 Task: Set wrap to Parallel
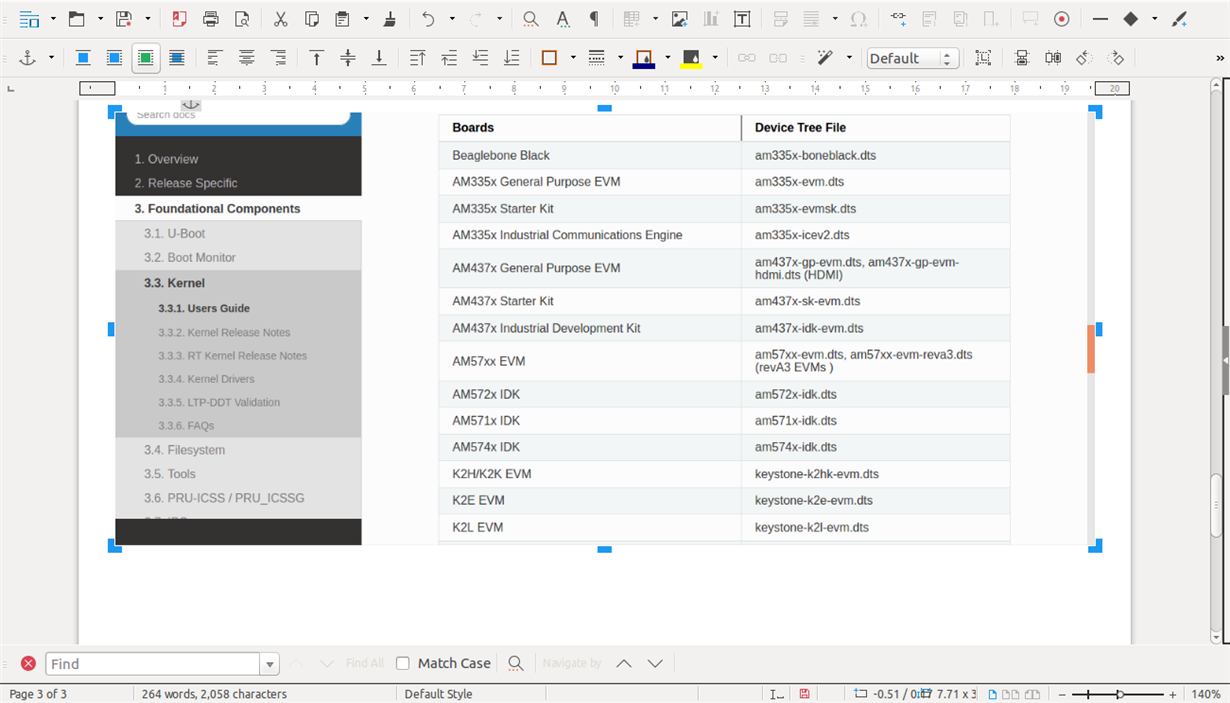[x=114, y=58]
